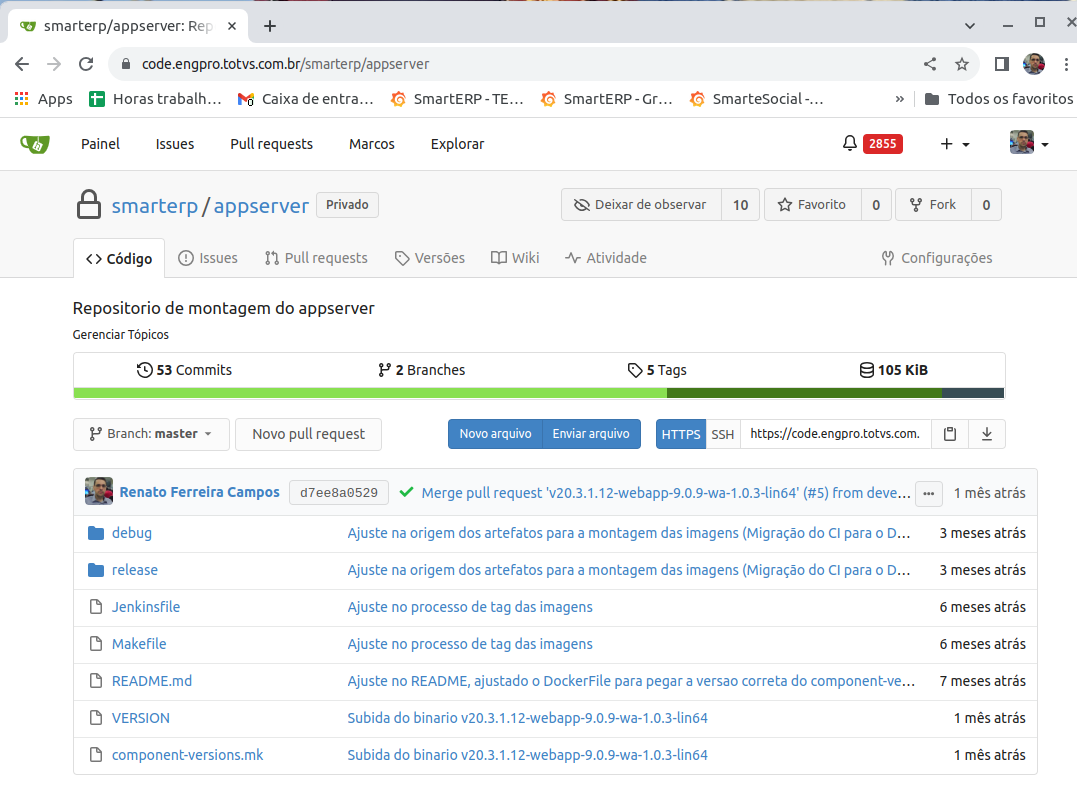The height and width of the screenshot is (789, 1077).
Task: Open Configurações settings tab
Action: click(937, 258)
